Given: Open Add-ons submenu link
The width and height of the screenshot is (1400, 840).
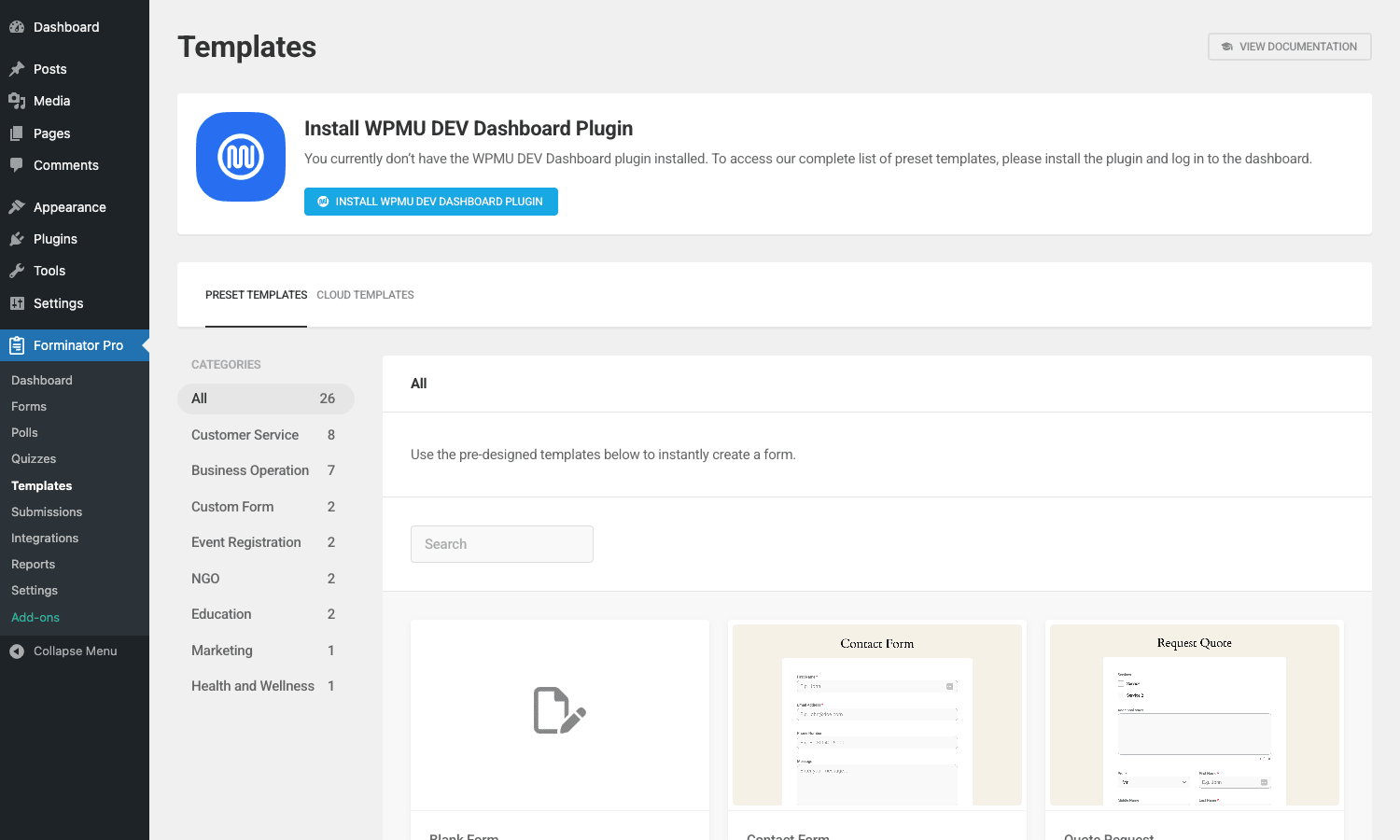Looking at the screenshot, I should [x=35, y=617].
